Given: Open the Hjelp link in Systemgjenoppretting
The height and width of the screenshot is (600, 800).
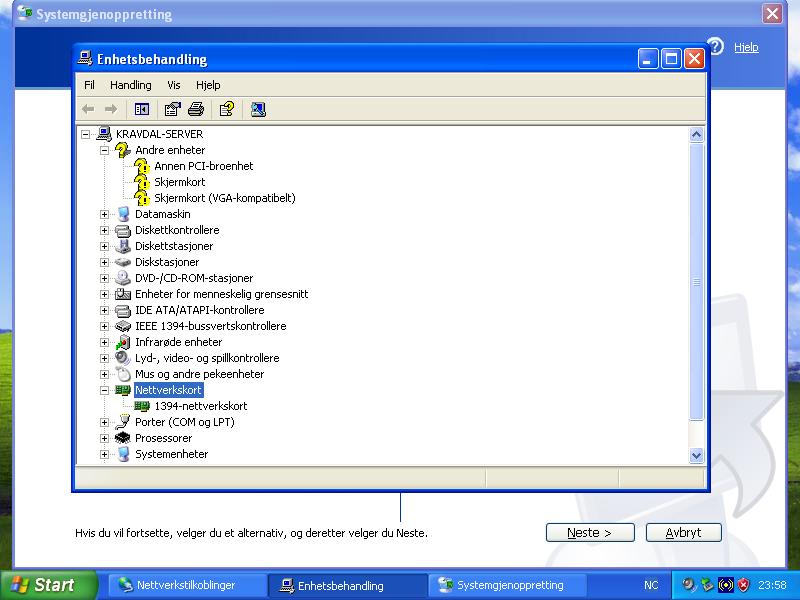Looking at the screenshot, I should point(746,47).
